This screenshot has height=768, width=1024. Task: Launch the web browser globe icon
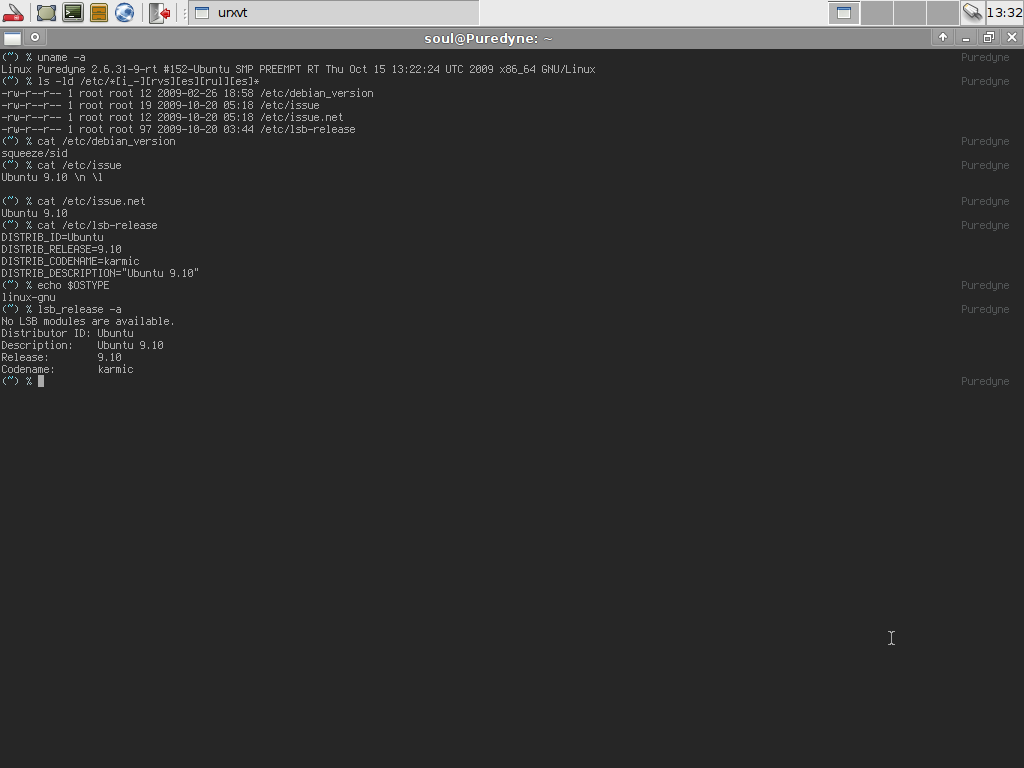(125, 12)
